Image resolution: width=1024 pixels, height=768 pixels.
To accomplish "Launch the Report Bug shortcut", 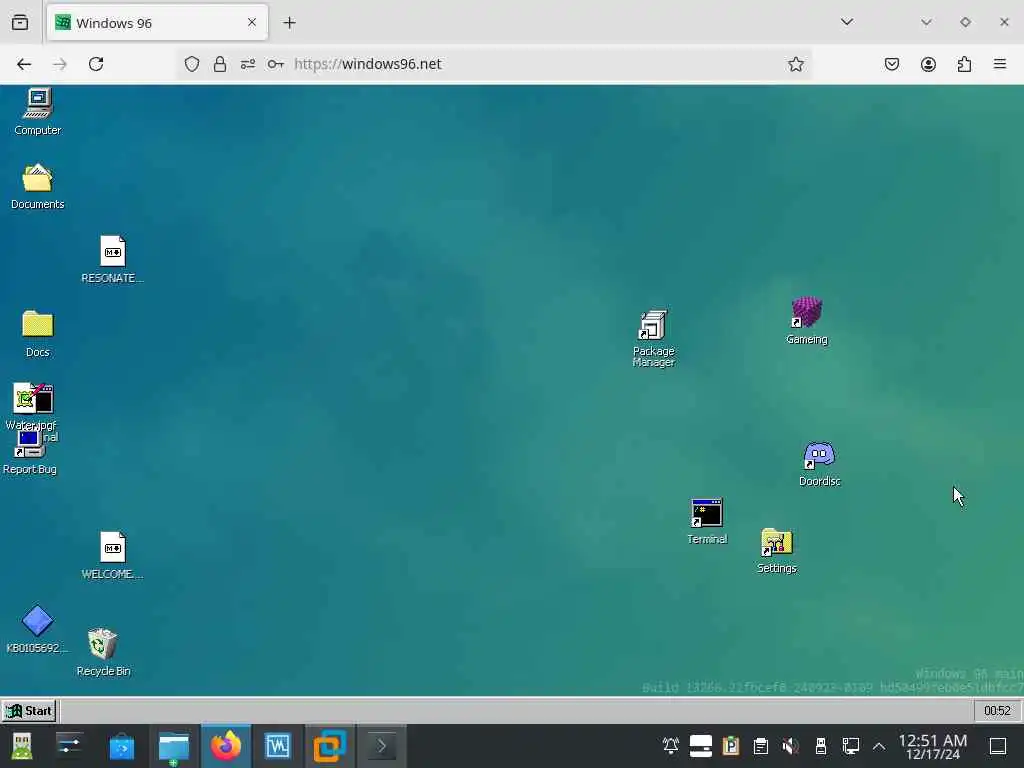I will click(x=29, y=453).
